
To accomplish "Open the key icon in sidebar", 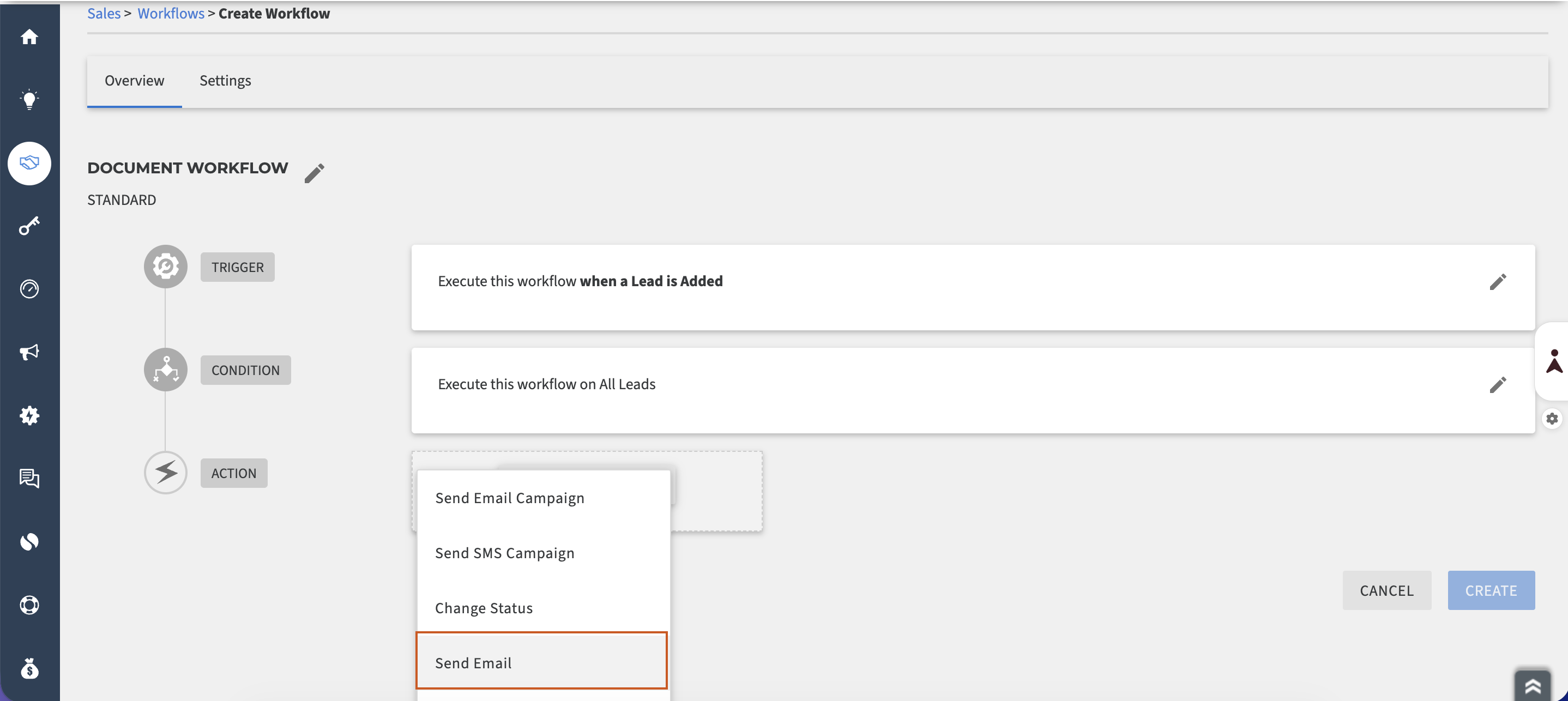I will [x=29, y=226].
